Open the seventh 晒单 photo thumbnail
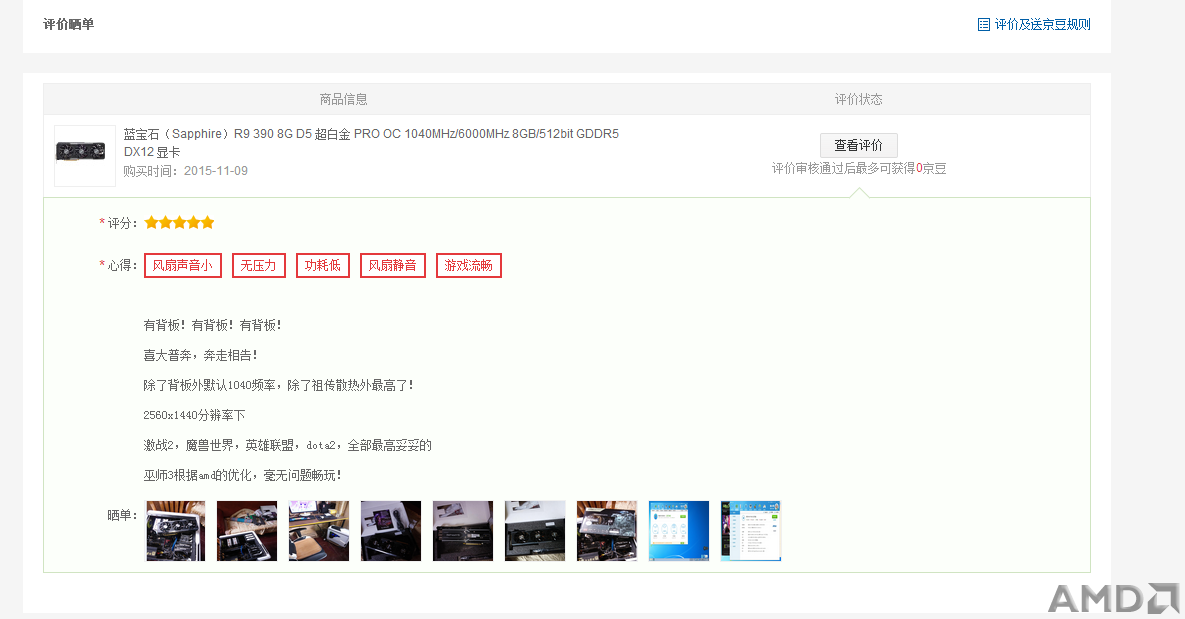 [x=607, y=531]
